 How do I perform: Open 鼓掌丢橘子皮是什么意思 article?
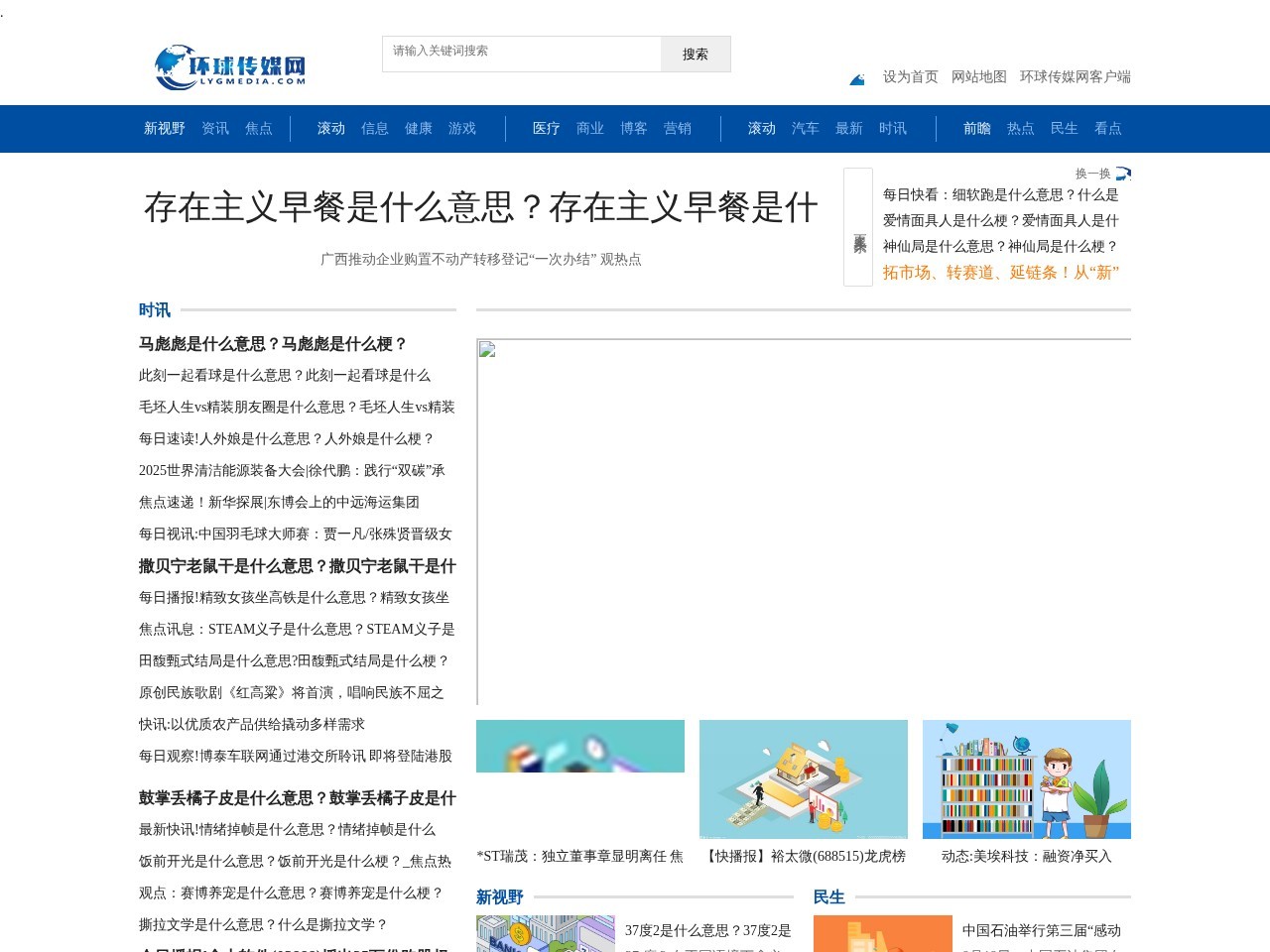(298, 798)
